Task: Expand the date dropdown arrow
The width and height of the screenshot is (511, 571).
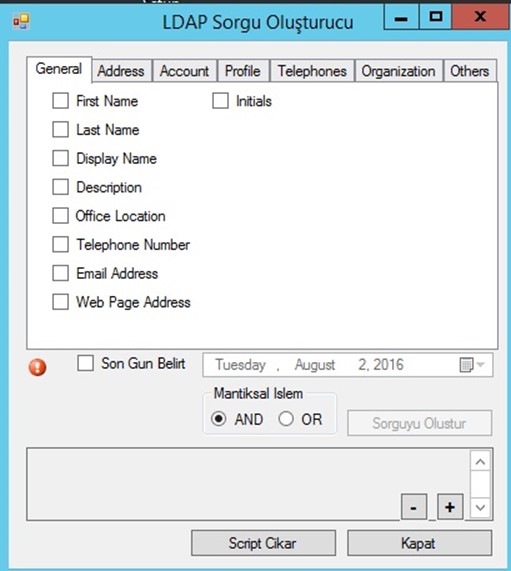Action: point(481,365)
